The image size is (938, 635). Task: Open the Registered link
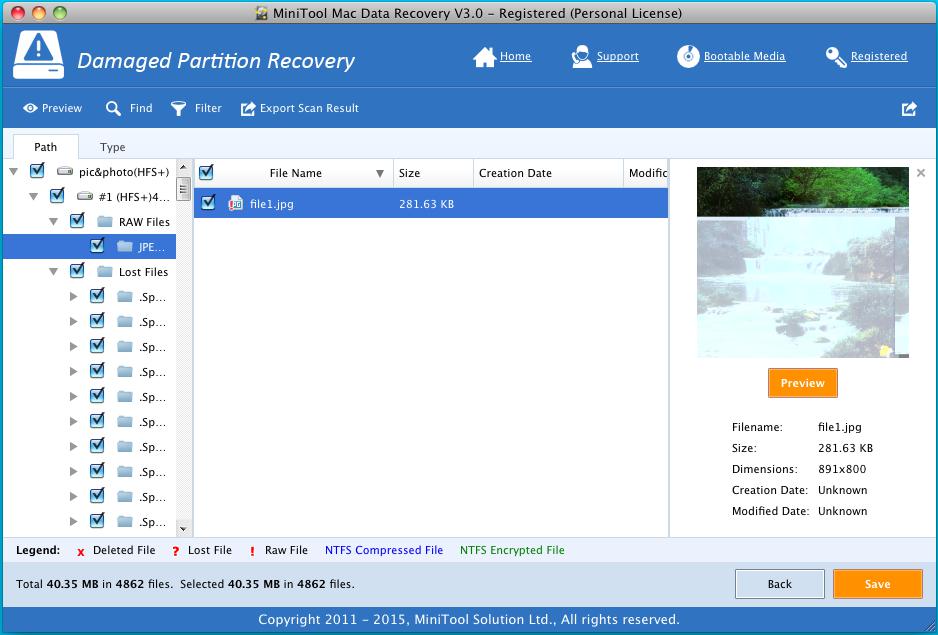879,56
